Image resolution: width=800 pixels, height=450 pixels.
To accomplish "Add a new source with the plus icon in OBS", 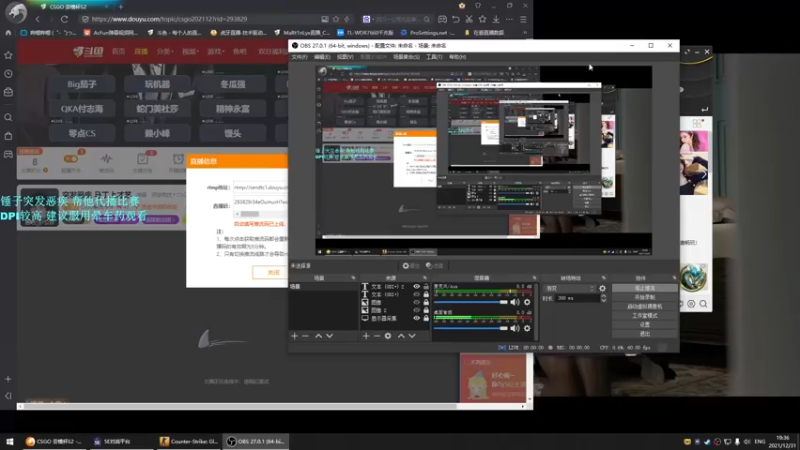I will (x=366, y=336).
